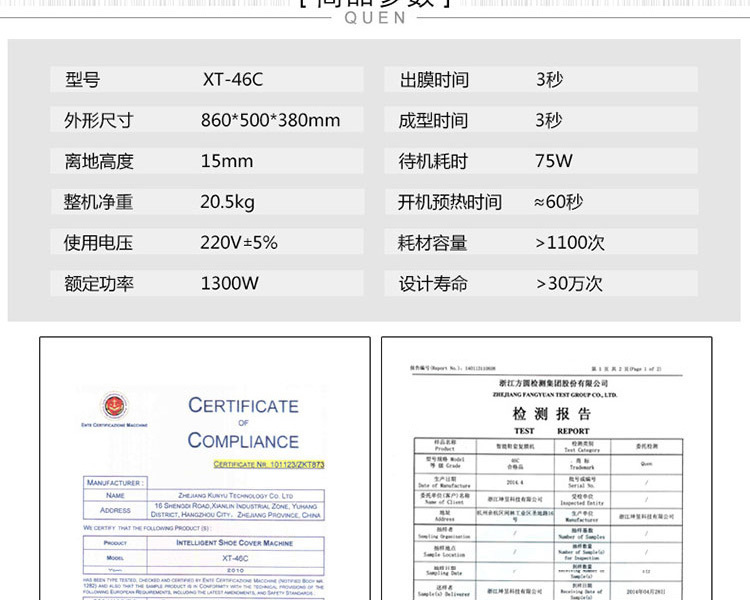Image resolution: width=750 pixels, height=600 pixels.
Task: Click the 设计寿命 label
Action: click(x=433, y=284)
